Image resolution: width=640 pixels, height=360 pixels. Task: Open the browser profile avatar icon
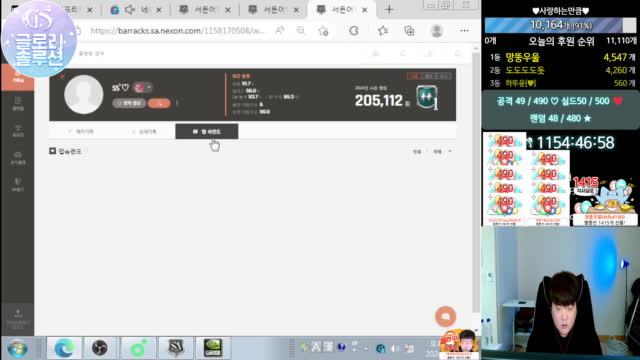click(x=436, y=31)
